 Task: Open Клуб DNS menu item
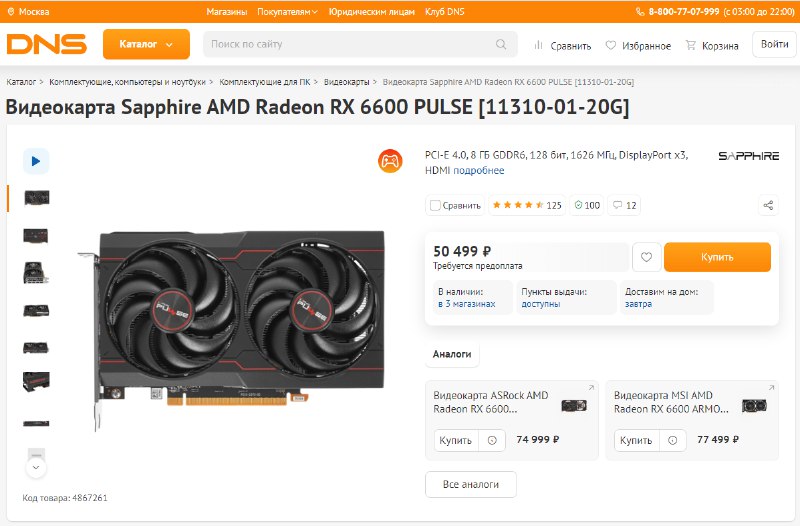click(445, 11)
